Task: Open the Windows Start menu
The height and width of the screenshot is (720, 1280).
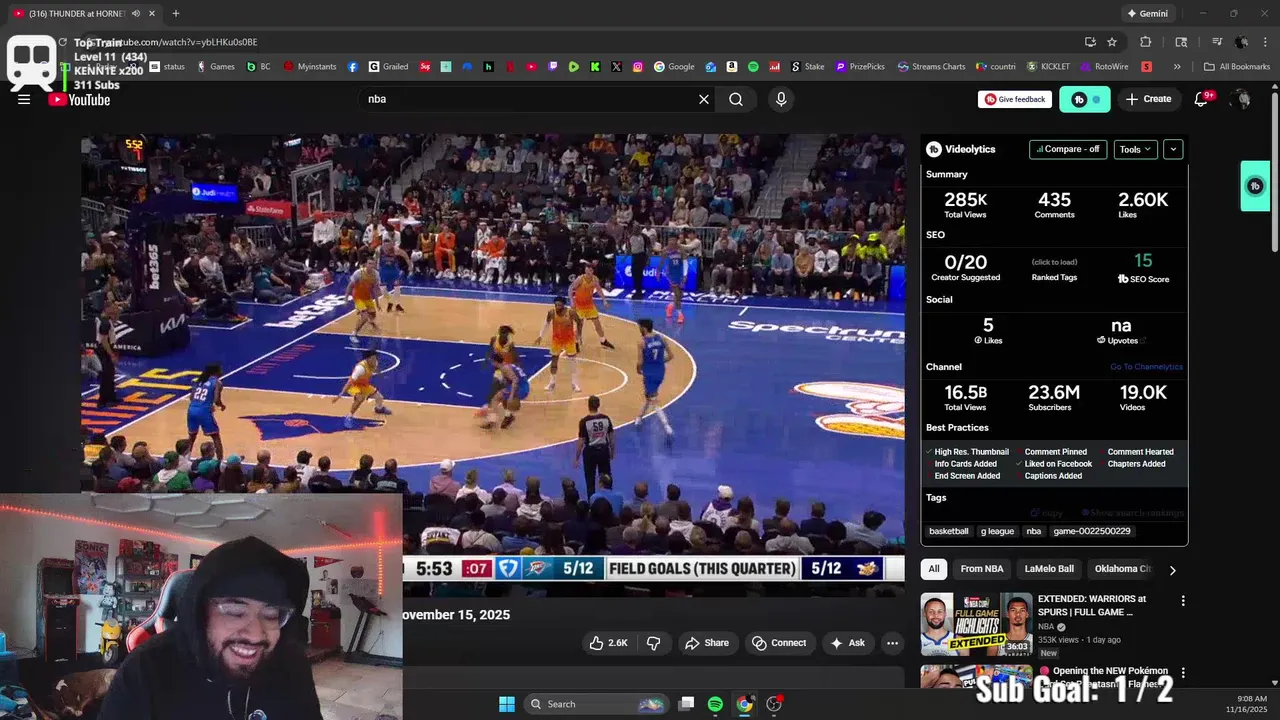Action: click(x=507, y=704)
